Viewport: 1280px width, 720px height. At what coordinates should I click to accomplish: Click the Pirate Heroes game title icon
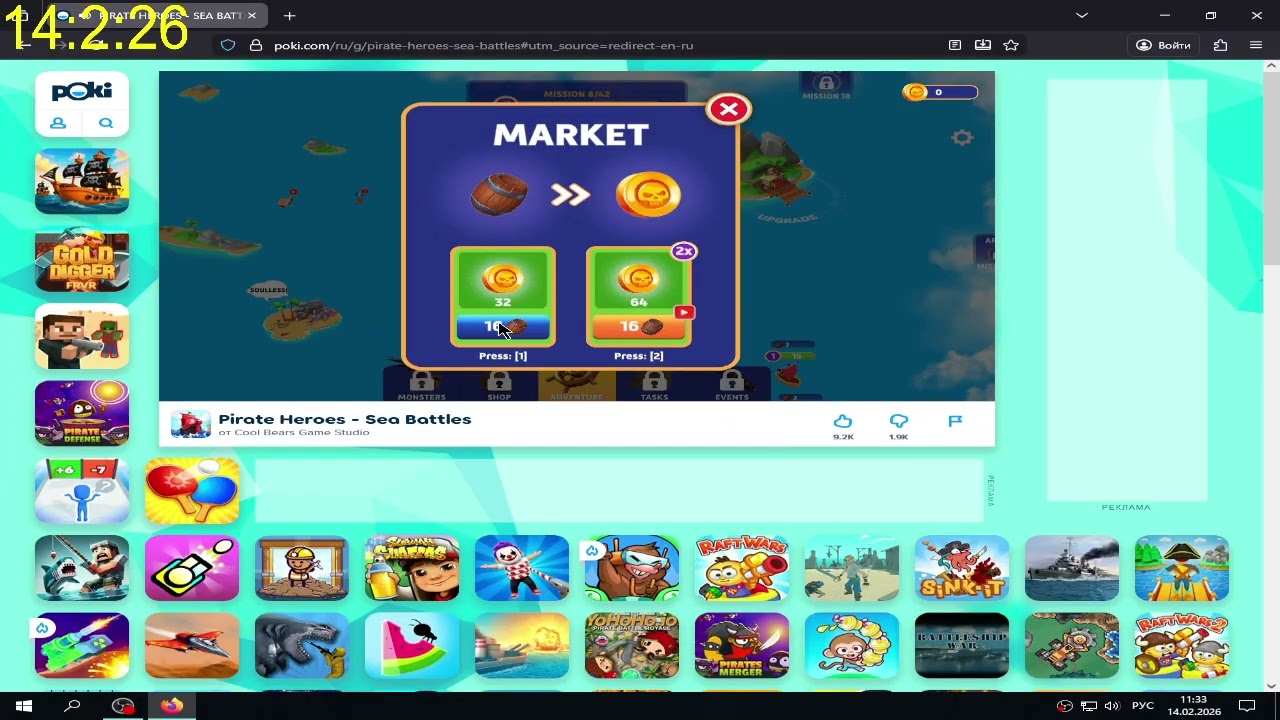[190, 424]
